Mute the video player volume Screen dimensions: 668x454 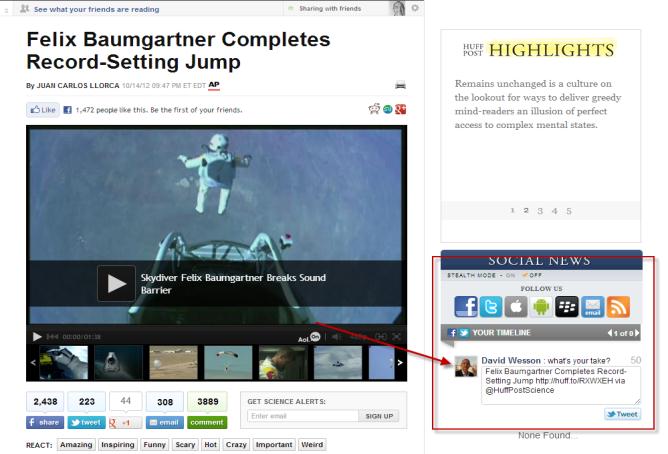(336, 337)
